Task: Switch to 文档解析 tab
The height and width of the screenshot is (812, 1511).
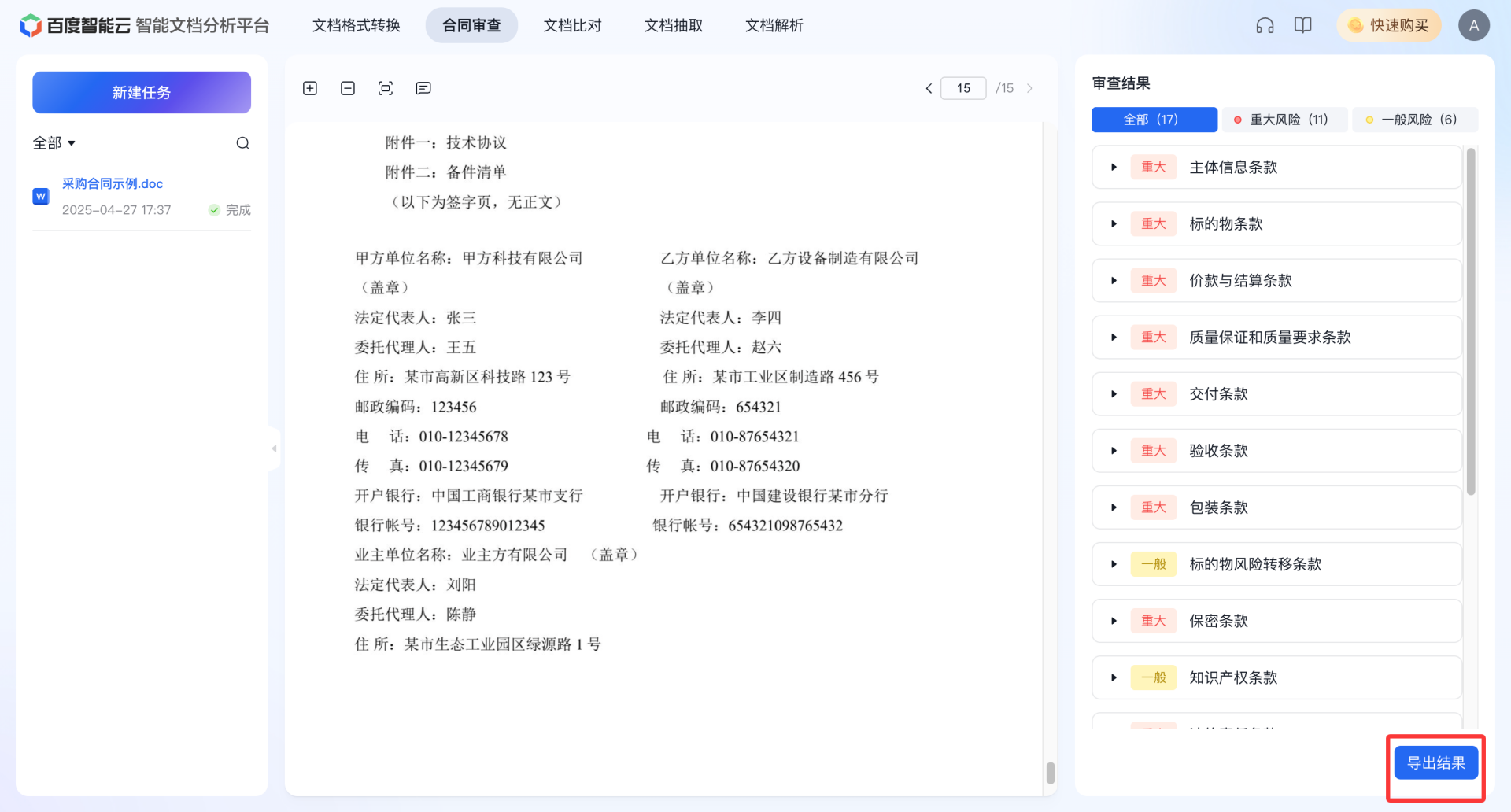Action: click(774, 25)
